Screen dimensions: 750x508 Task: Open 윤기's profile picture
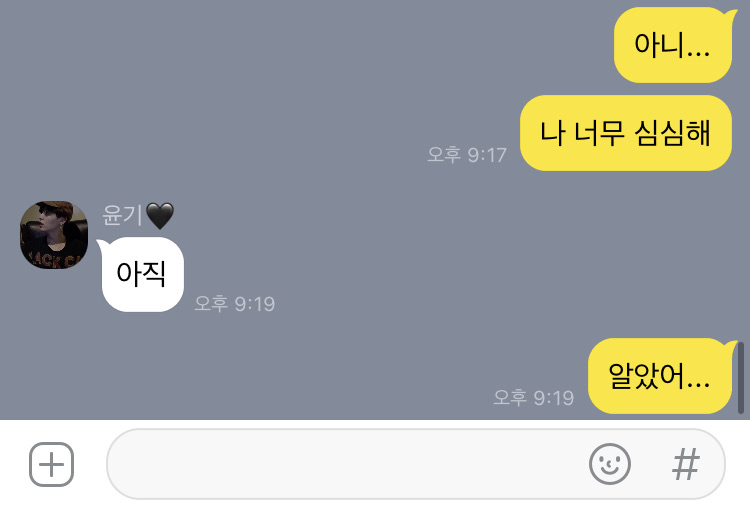pos(54,234)
